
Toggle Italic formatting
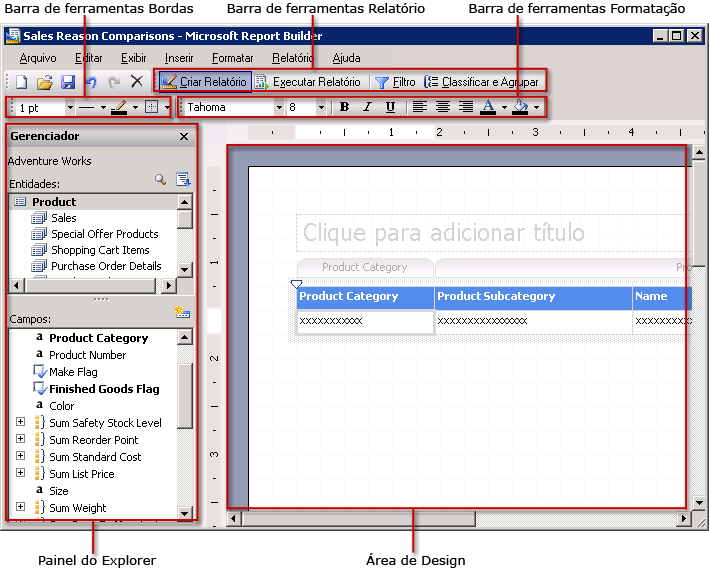pyautogui.click(x=367, y=107)
